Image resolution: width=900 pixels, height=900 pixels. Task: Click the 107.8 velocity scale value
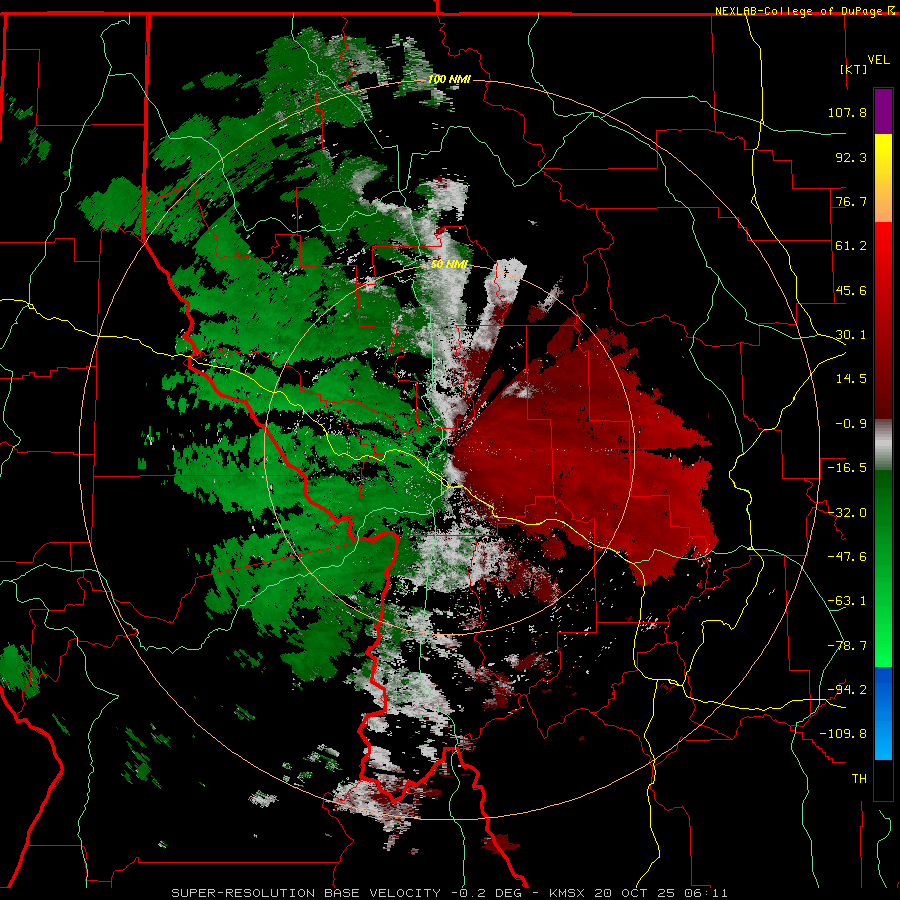847,112
